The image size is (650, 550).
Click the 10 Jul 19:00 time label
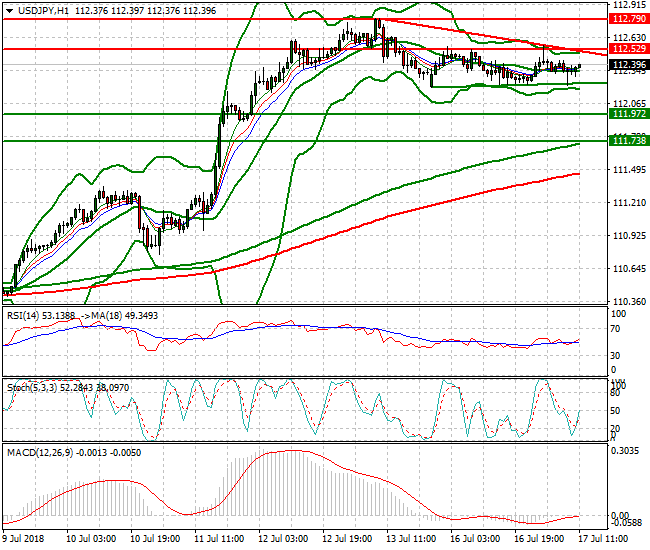pos(155,539)
